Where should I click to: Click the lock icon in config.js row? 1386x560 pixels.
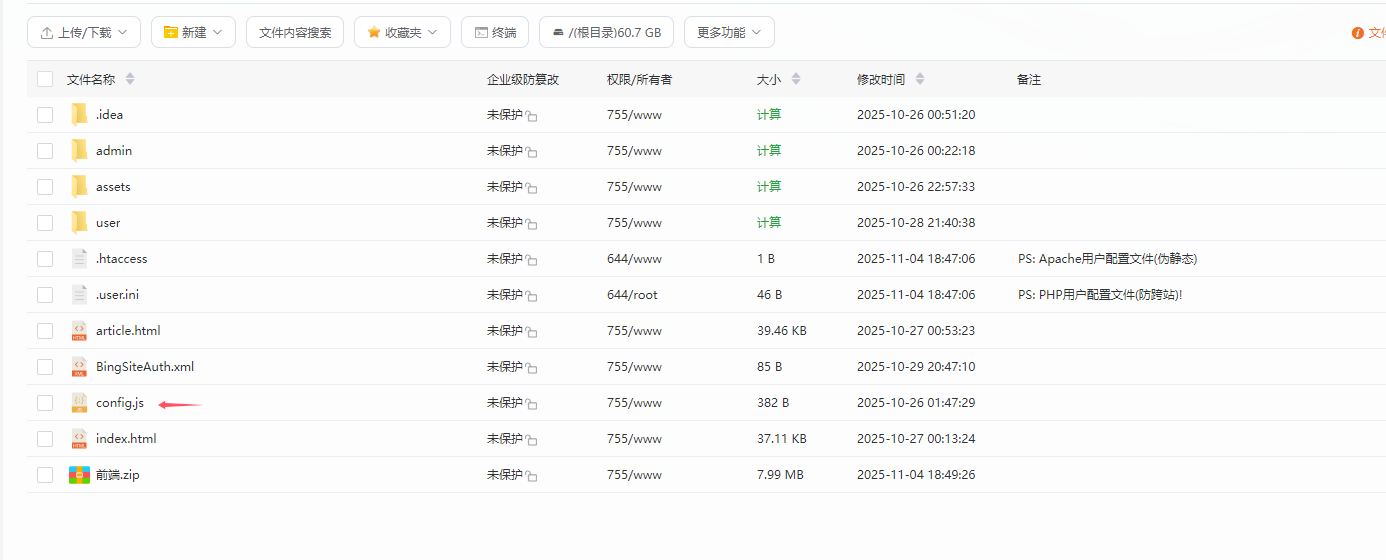pyautogui.click(x=531, y=405)
